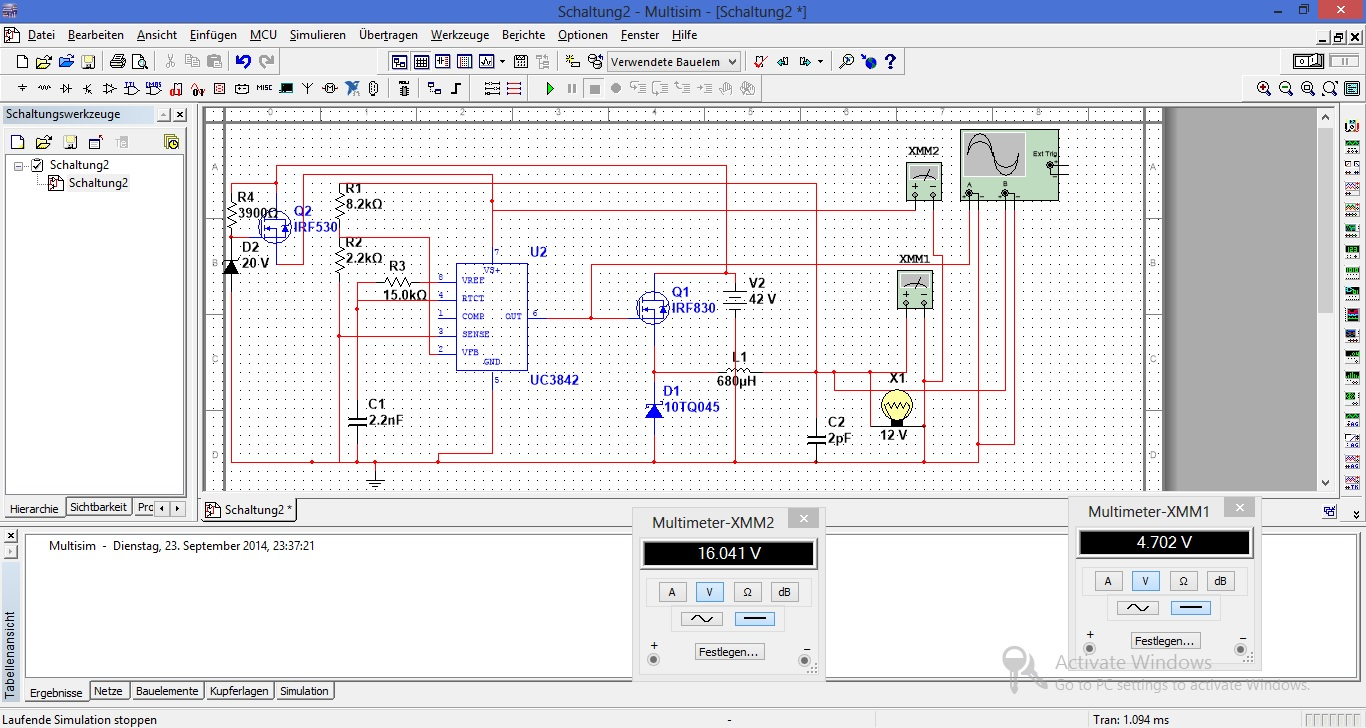Click the Zoom In magnifier icon

[1264, 88]
